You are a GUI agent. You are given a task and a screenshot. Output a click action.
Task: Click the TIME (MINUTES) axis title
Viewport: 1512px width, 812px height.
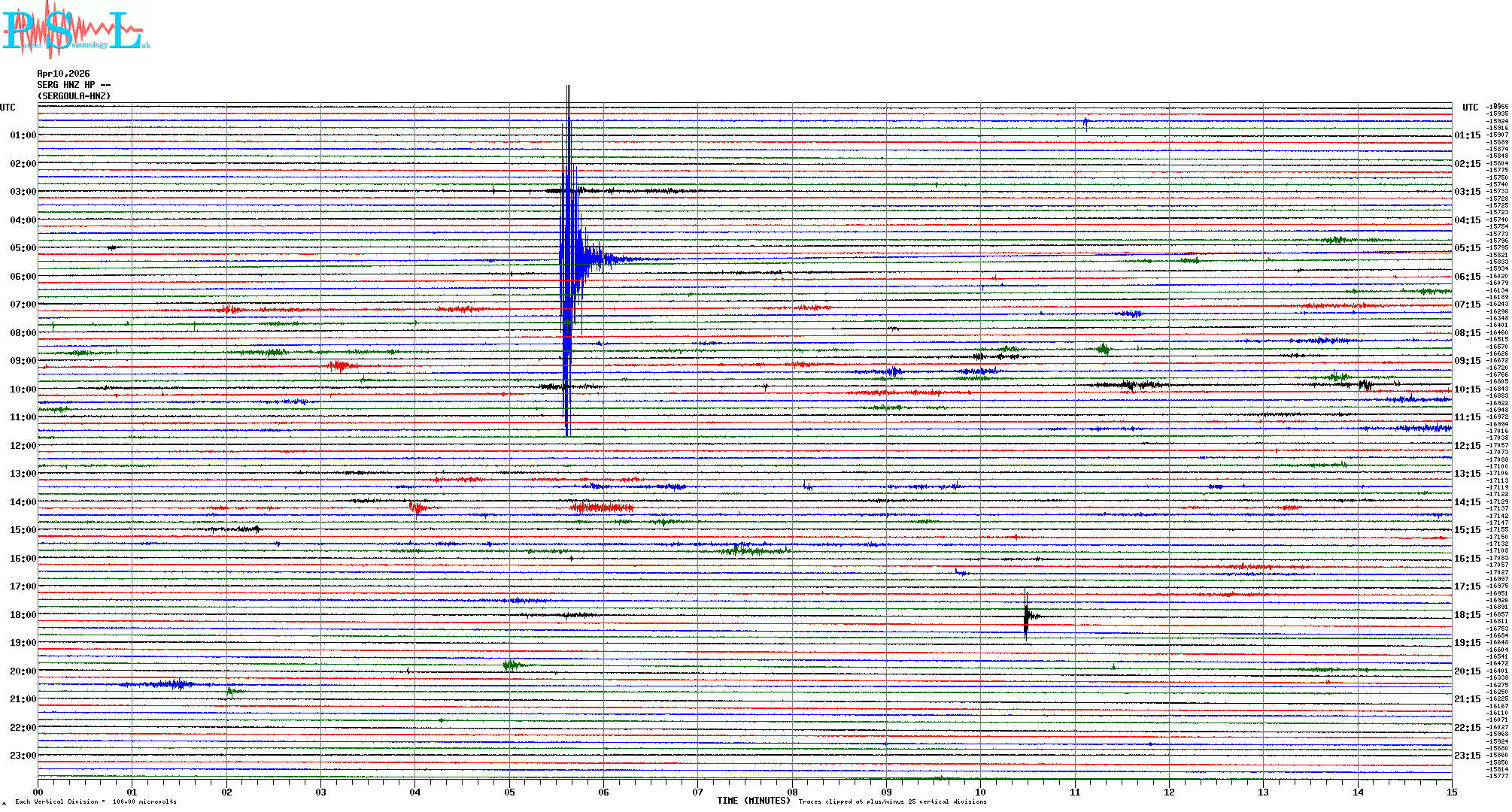point(754,801)
